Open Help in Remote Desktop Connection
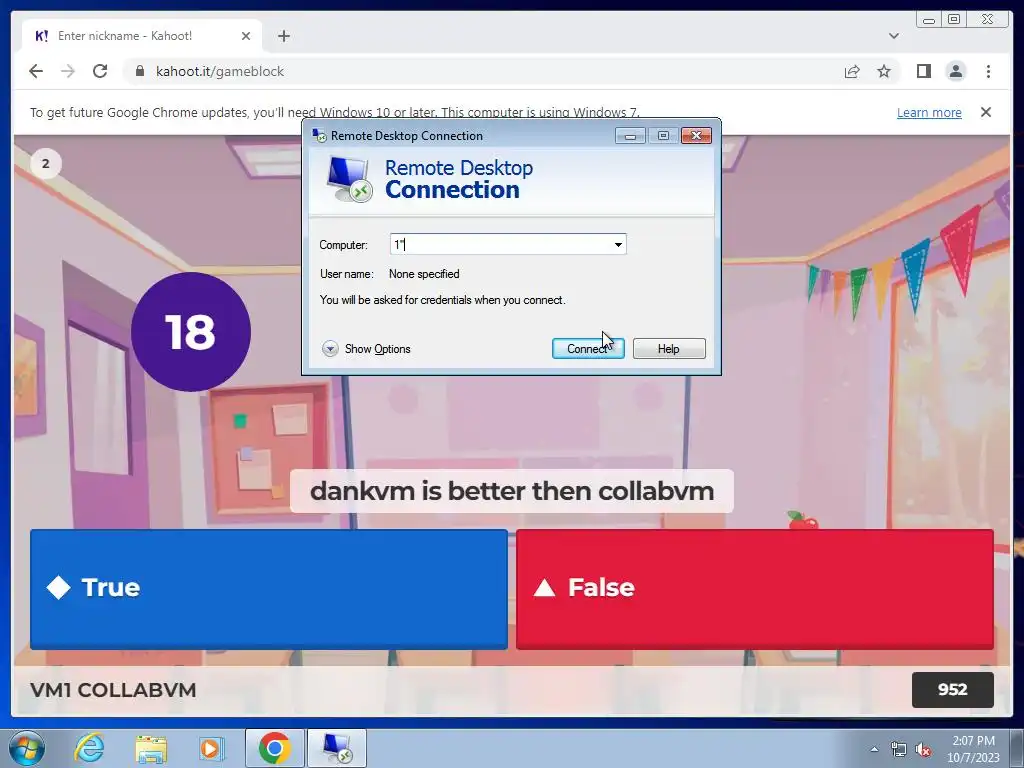This screenshot has width=1024, height=768. coord(669,349)
